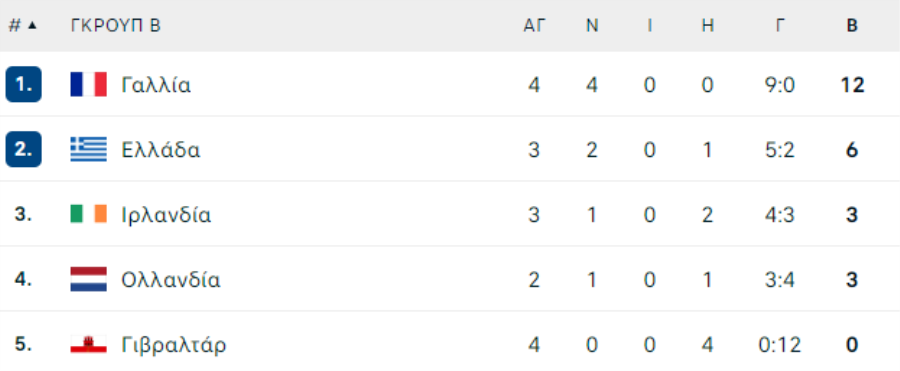Screen dimensions: 900x371
Task: Click the Greece flag icon
Action: (88, 149)
